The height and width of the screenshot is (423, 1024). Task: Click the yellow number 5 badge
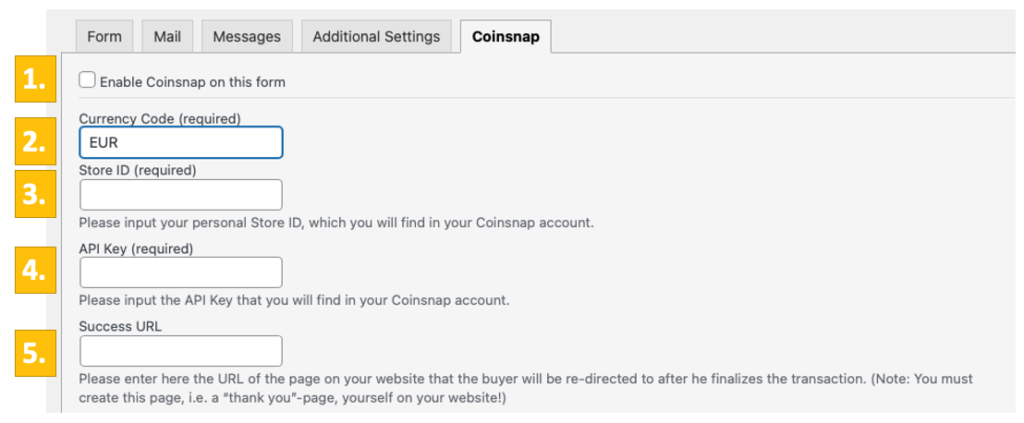[36, 354]
